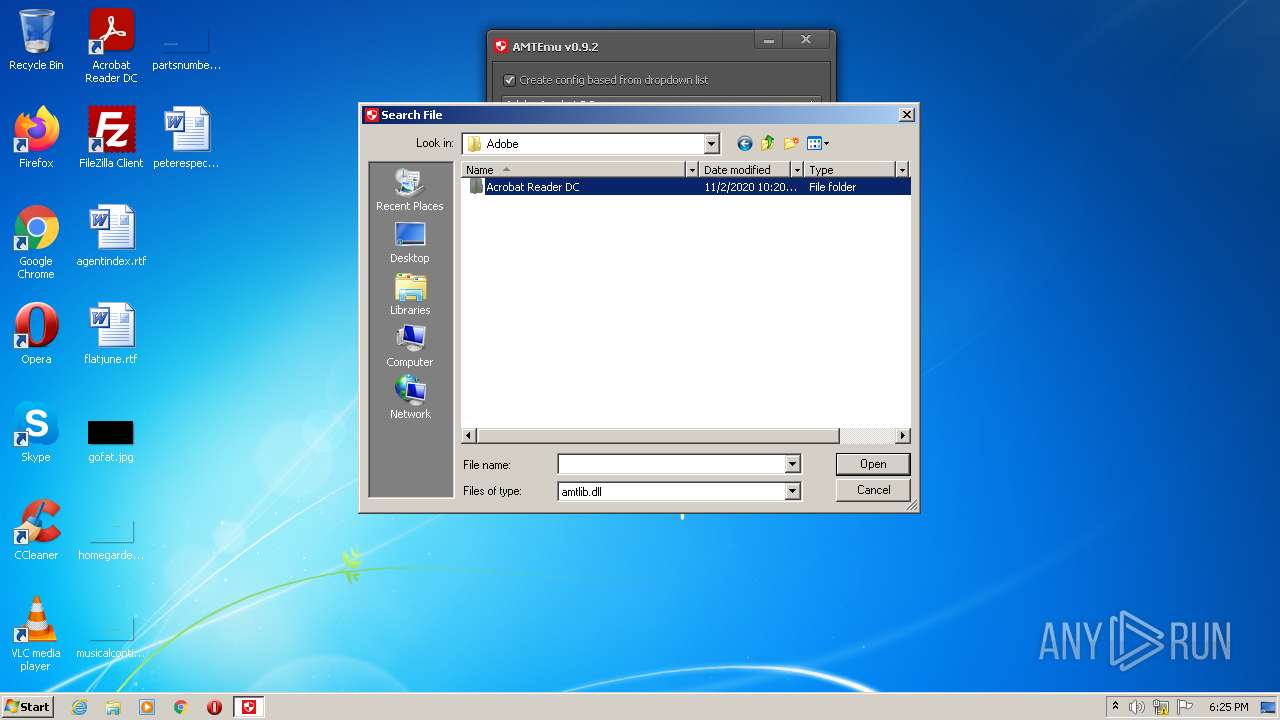Open partsnumbe file on desktop

coord(186,50)
